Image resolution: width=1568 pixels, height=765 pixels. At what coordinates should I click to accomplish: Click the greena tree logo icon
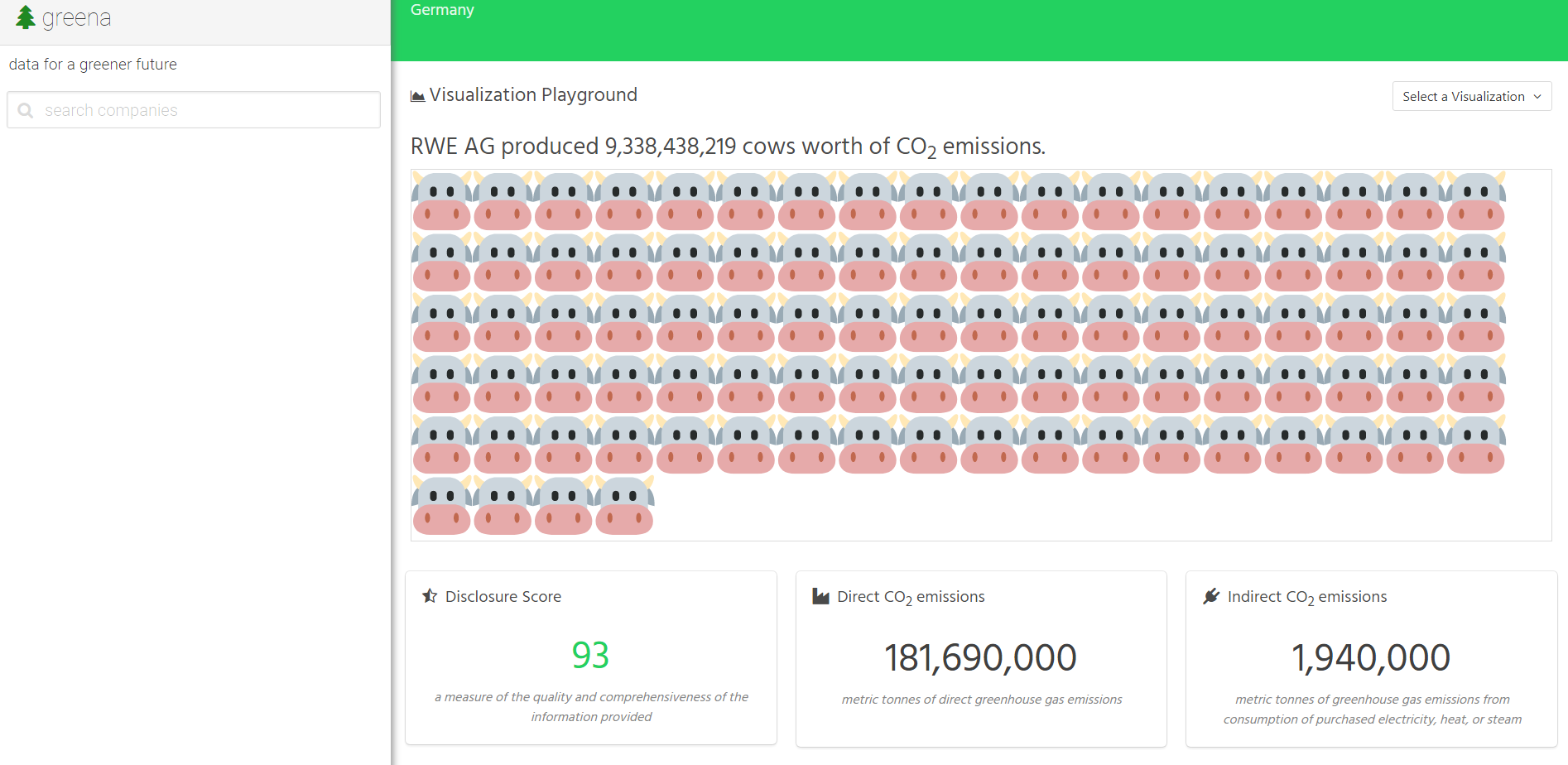[26, 17]
